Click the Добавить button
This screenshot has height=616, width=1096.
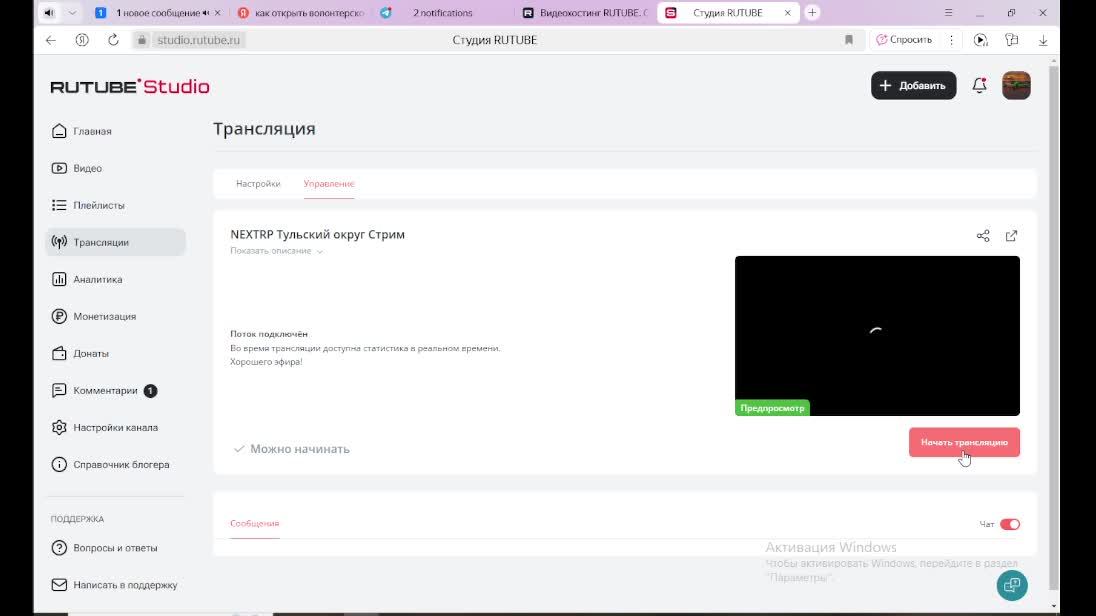point(914,85)
